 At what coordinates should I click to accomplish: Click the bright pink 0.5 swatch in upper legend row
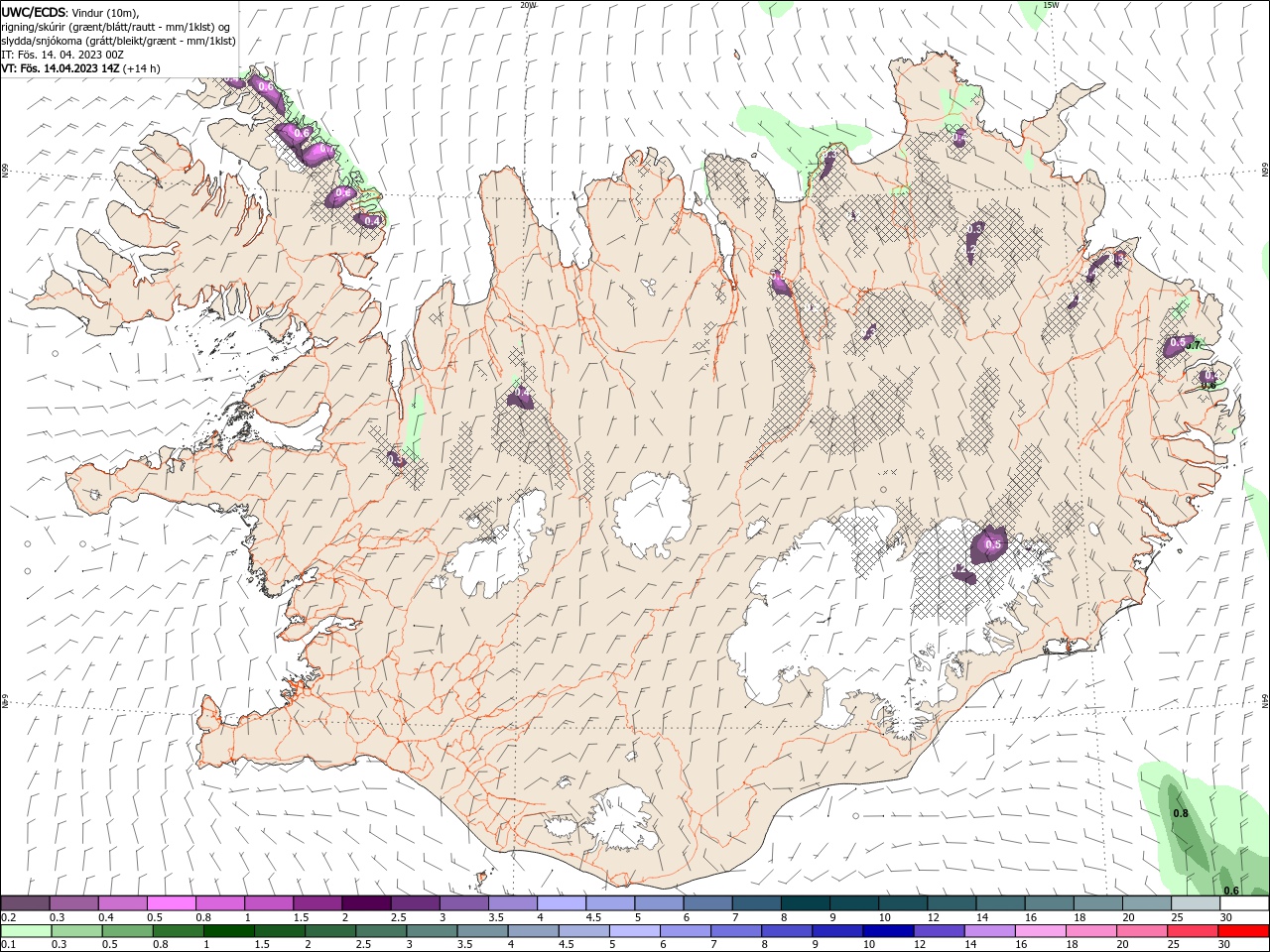[x=172, y=903]
